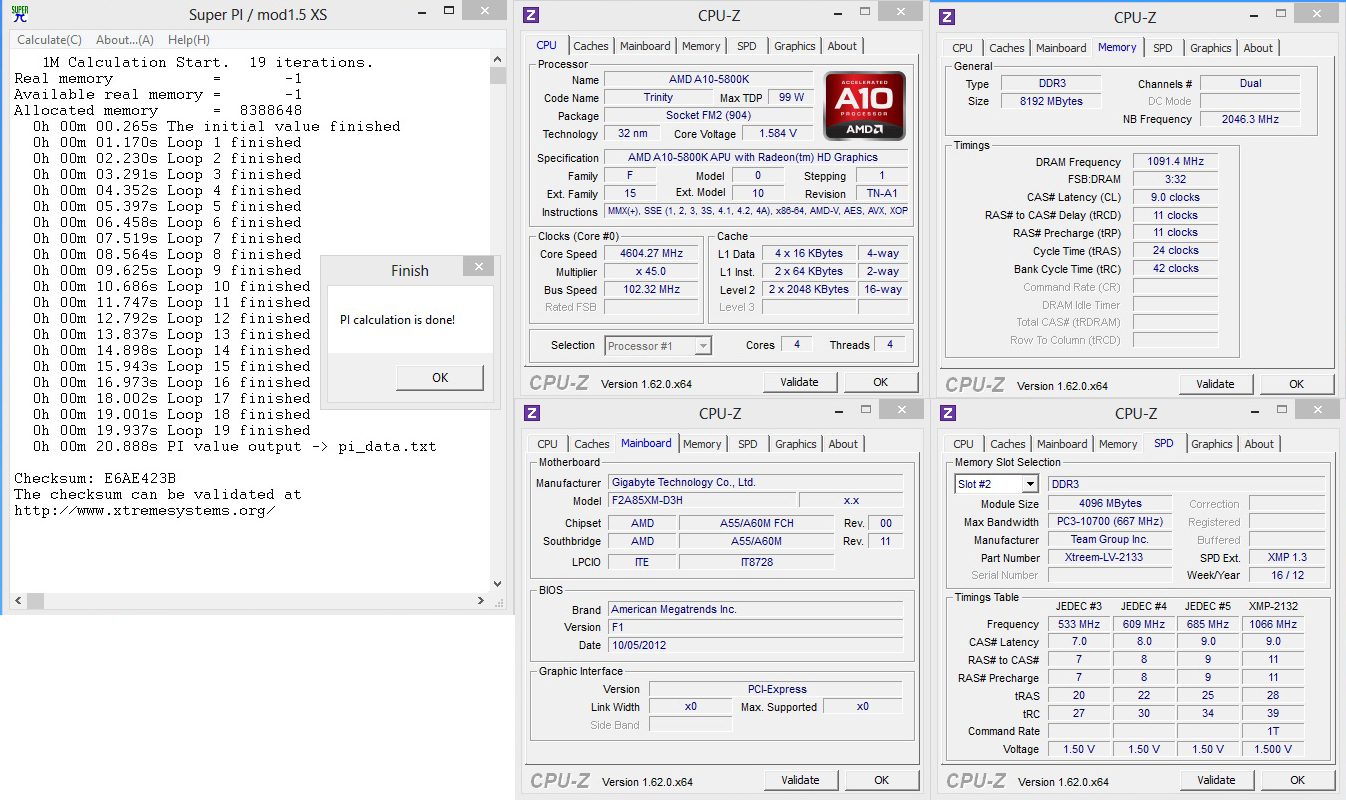Click the Z icon of the CPU-Z Memory window
Screen dimensions: 1346x800
948,17
